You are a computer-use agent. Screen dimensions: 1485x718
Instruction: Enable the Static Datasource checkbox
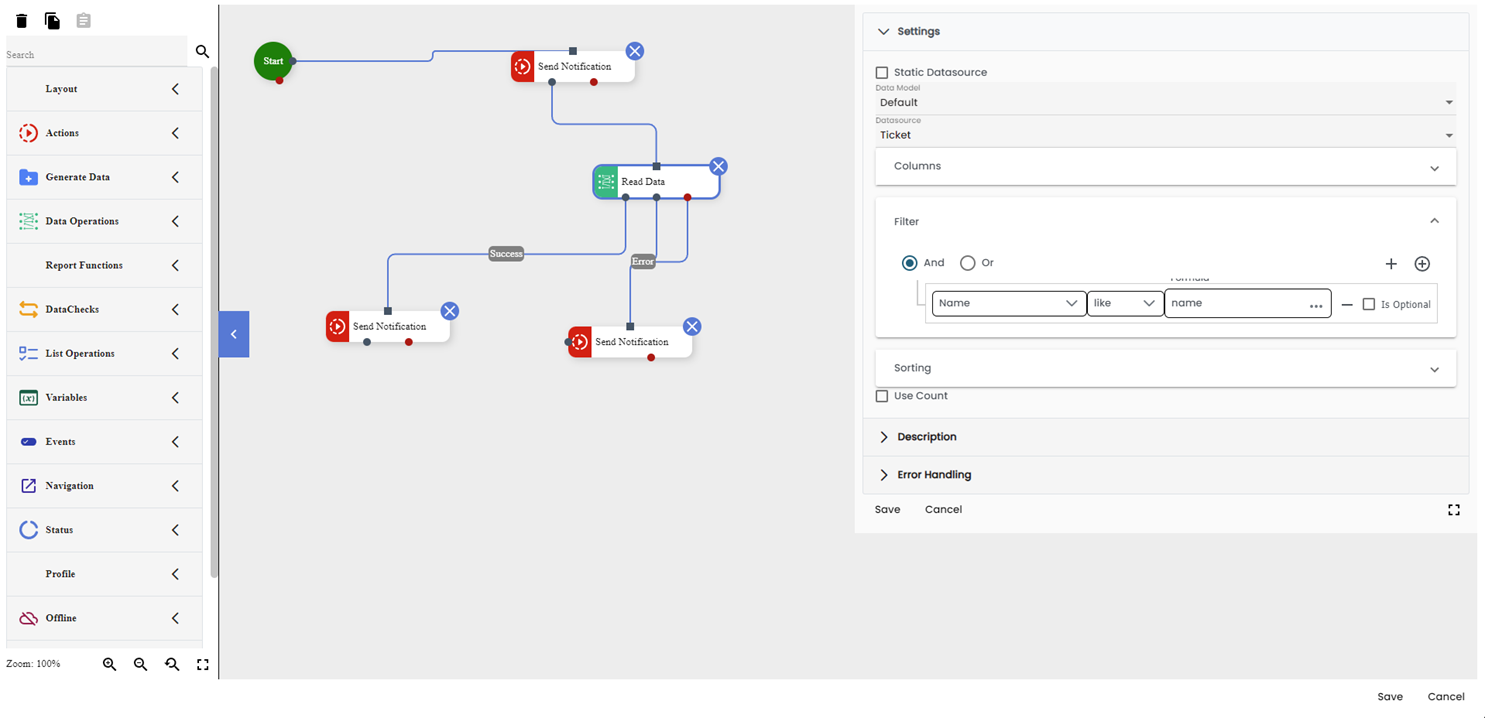881,72
